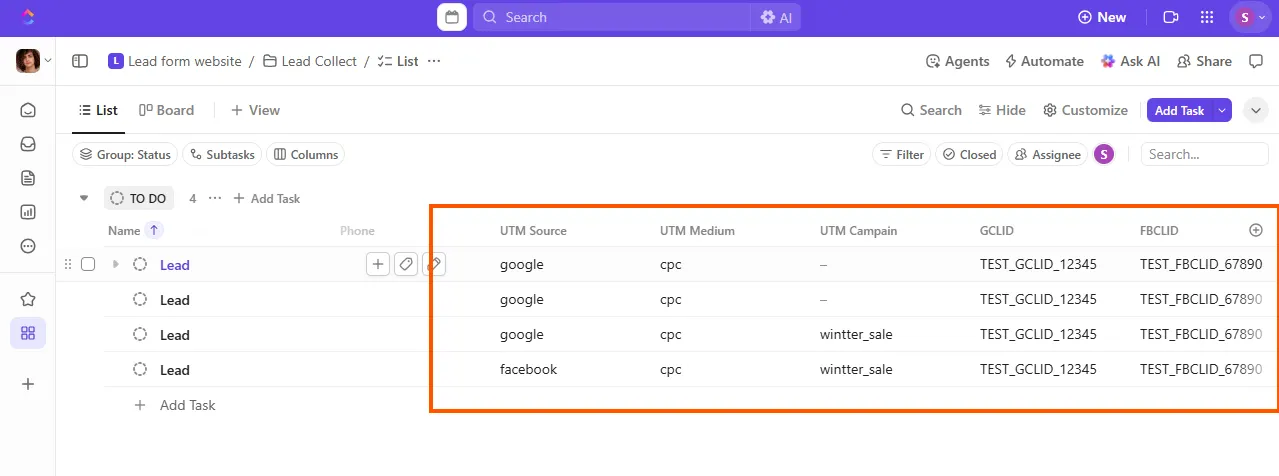
Task: Rename pencil icon on first Lead
Action: point(434,264)
